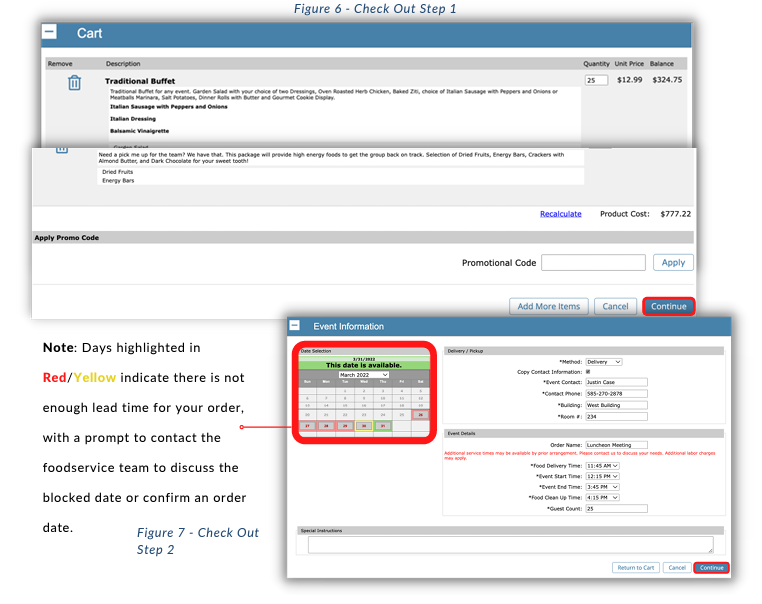
Task: Collapse the Cart panel with minus icon
Action: point(49,32)
